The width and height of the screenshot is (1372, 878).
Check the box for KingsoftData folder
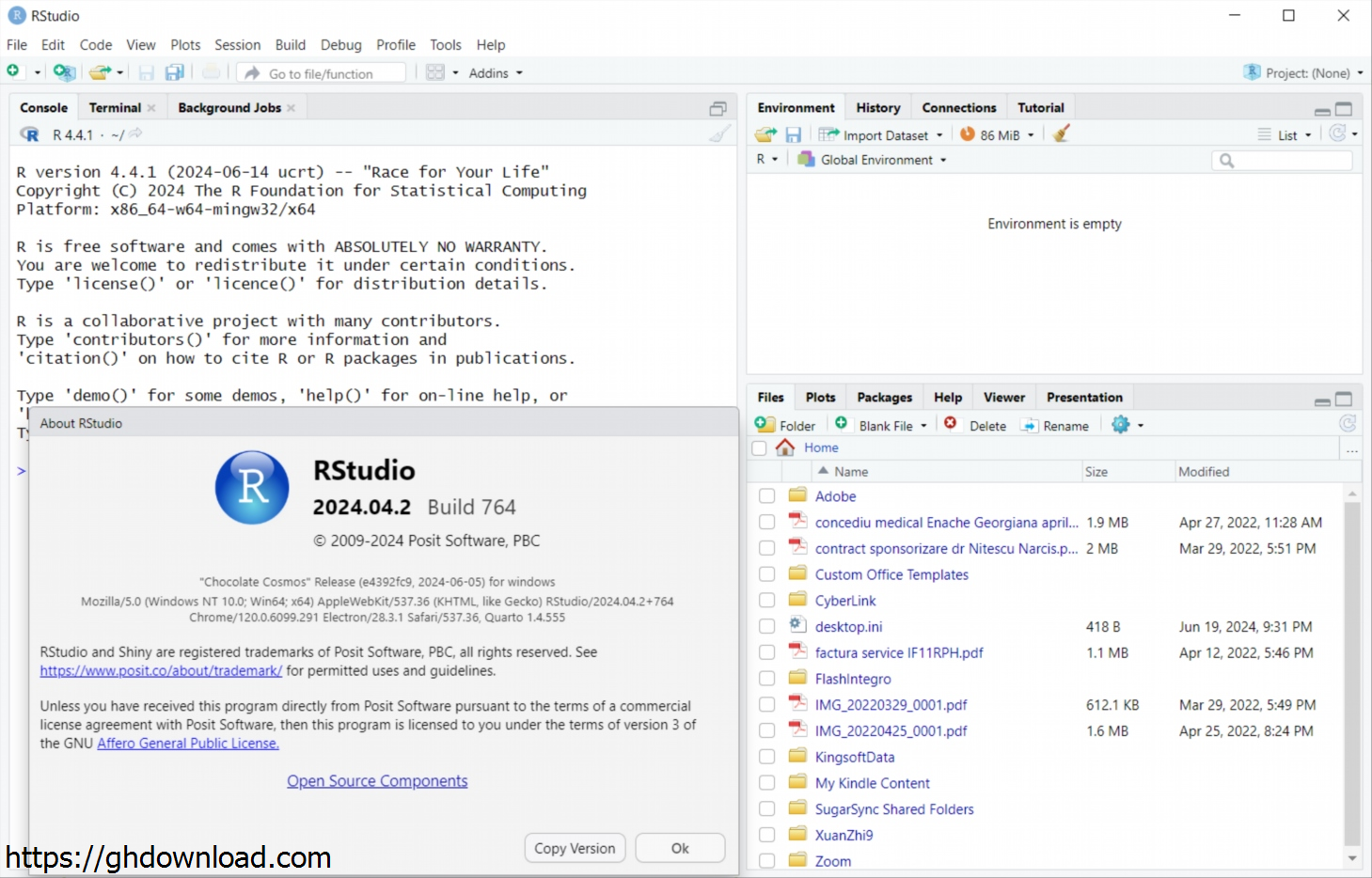(766, 756)
